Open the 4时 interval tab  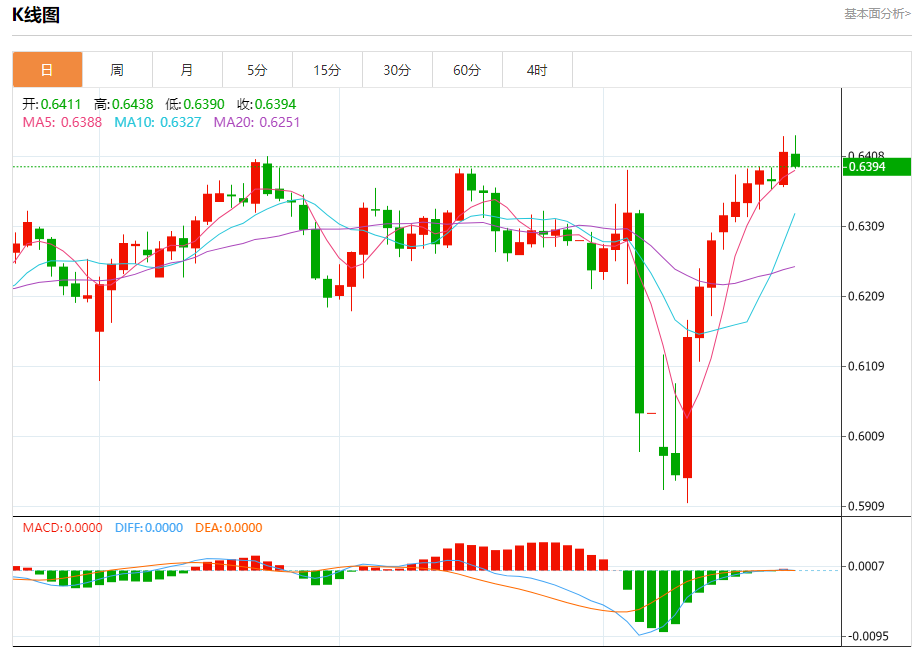tap(537, 70)
